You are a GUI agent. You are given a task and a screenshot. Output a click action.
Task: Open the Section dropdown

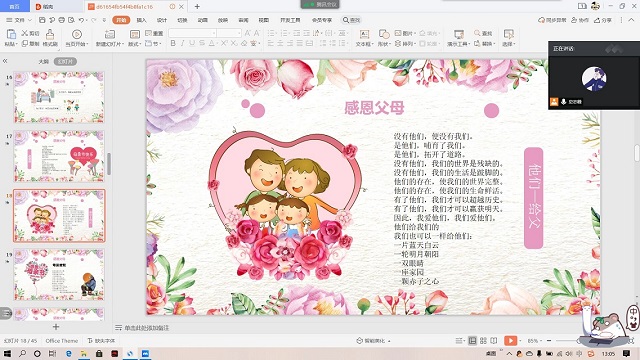(153, 43)
